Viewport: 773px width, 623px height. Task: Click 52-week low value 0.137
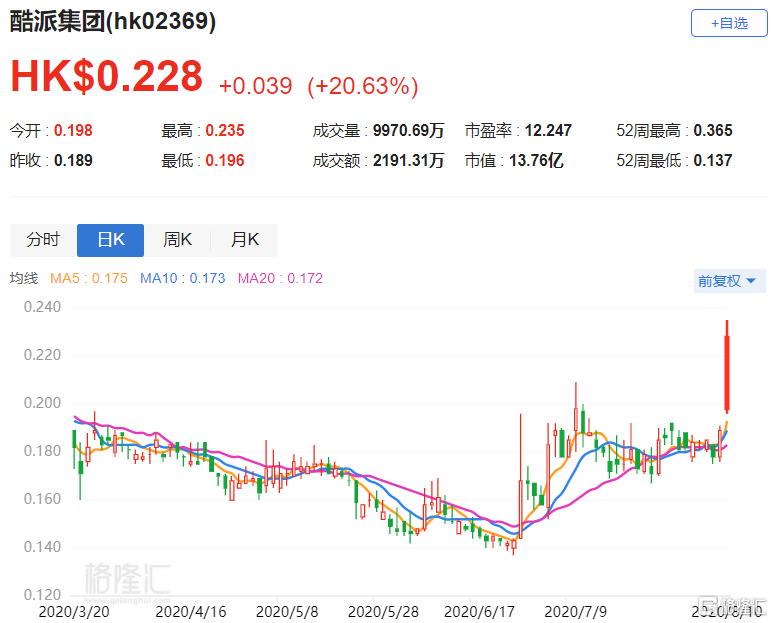click(x=713, y=161)
